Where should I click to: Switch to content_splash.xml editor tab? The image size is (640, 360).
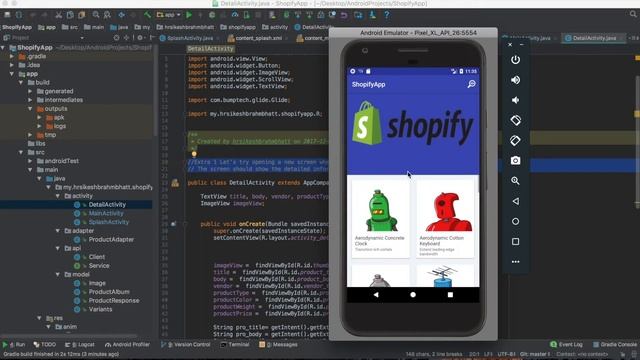pos(258,38)
